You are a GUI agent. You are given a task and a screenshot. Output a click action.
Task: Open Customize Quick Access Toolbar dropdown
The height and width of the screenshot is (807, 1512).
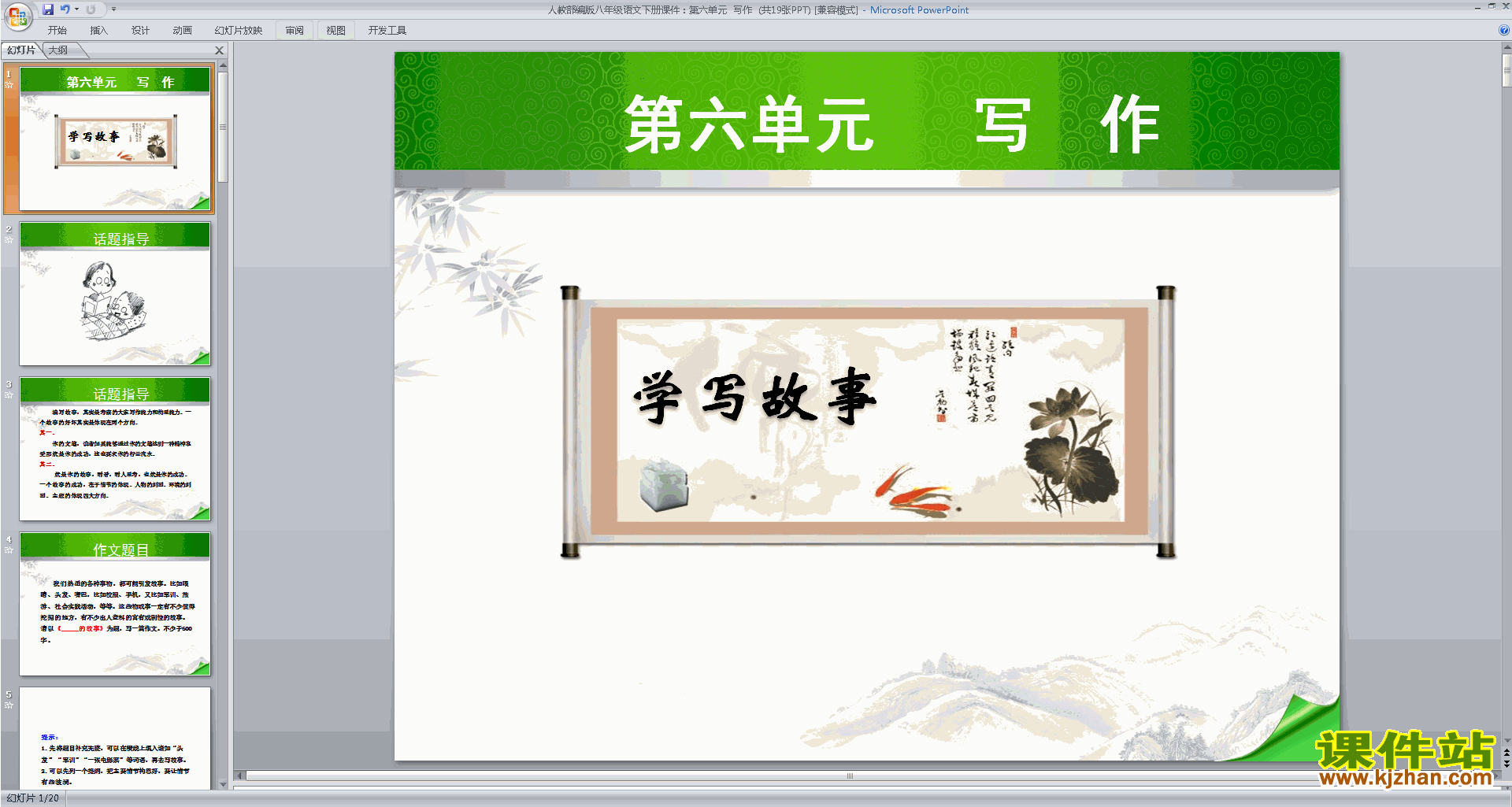pos(113,9)
